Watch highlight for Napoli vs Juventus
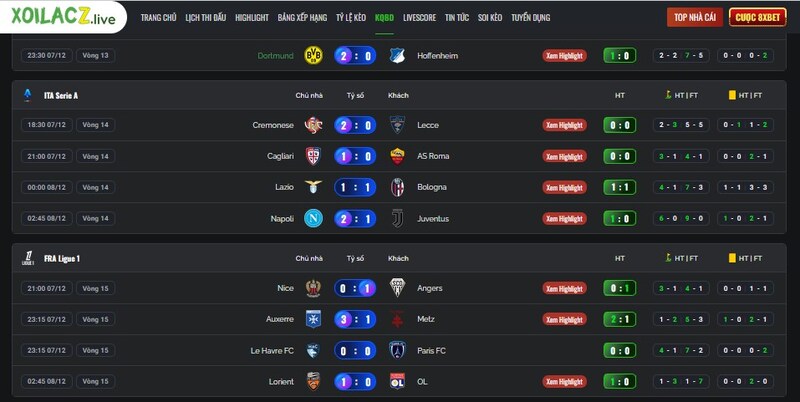 564,219
